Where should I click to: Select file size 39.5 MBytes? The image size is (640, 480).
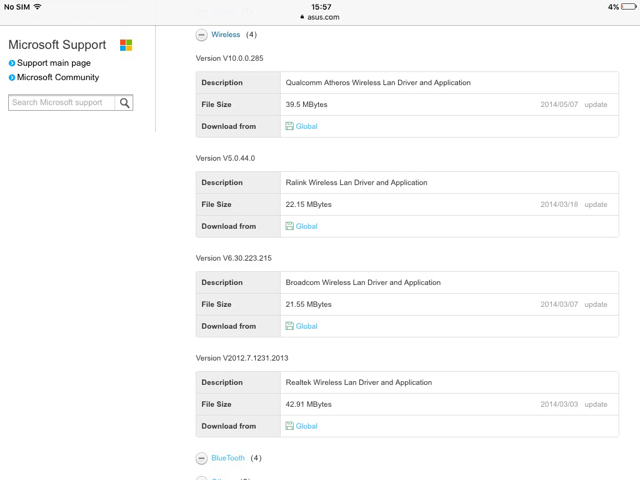(307, 104)
